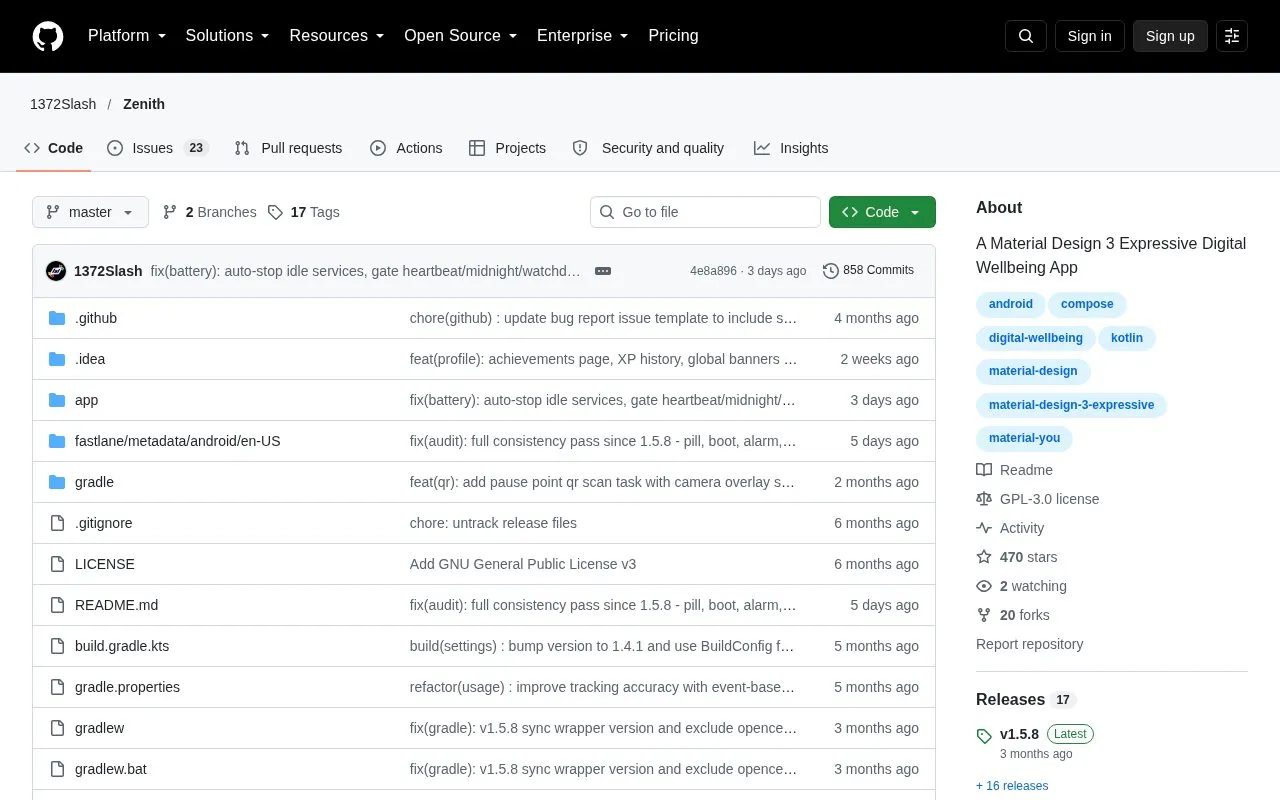Expand commit message ellipsis button

[x=603, y=271]
